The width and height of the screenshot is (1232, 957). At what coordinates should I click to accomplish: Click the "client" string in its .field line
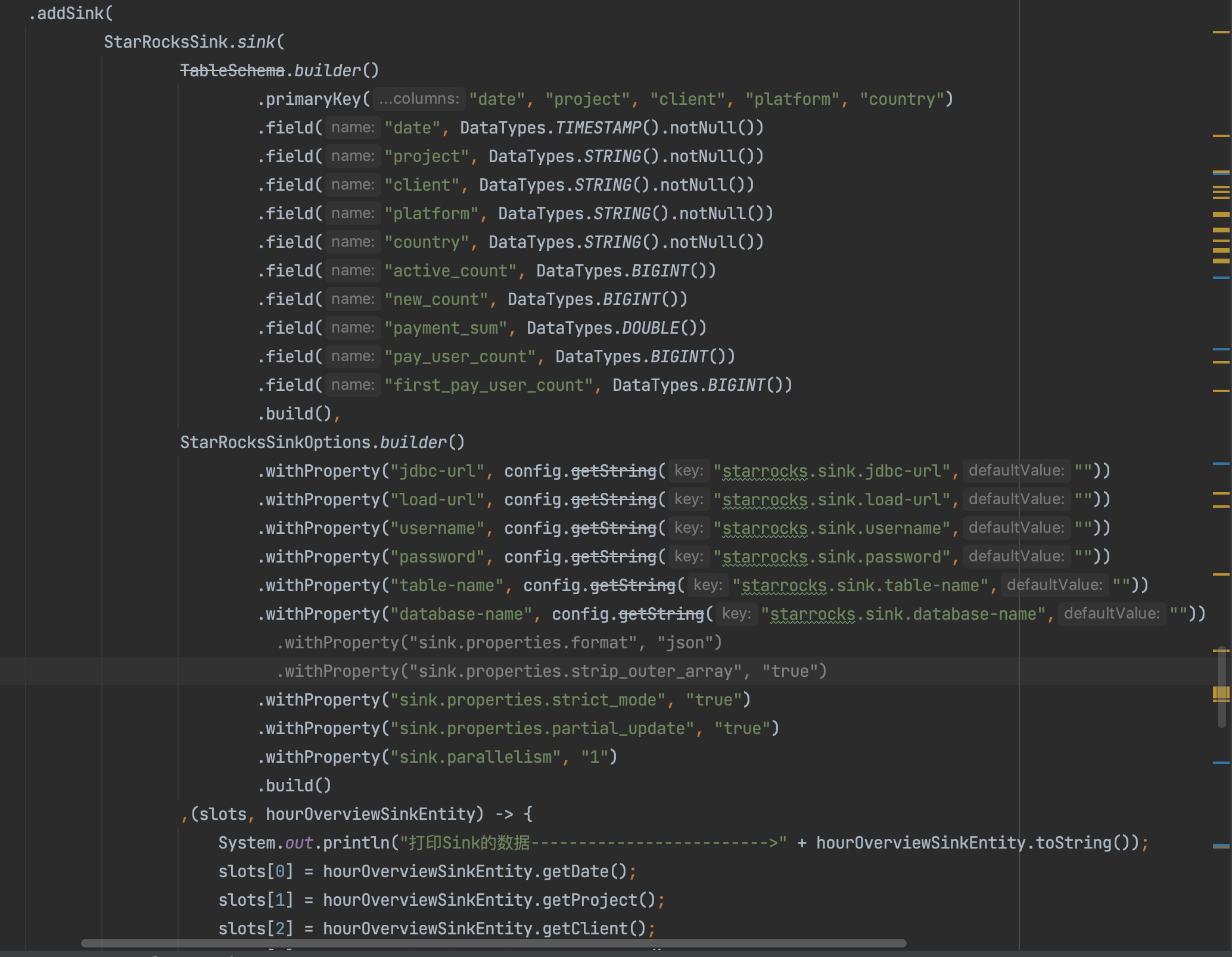(x=421, y=185)
